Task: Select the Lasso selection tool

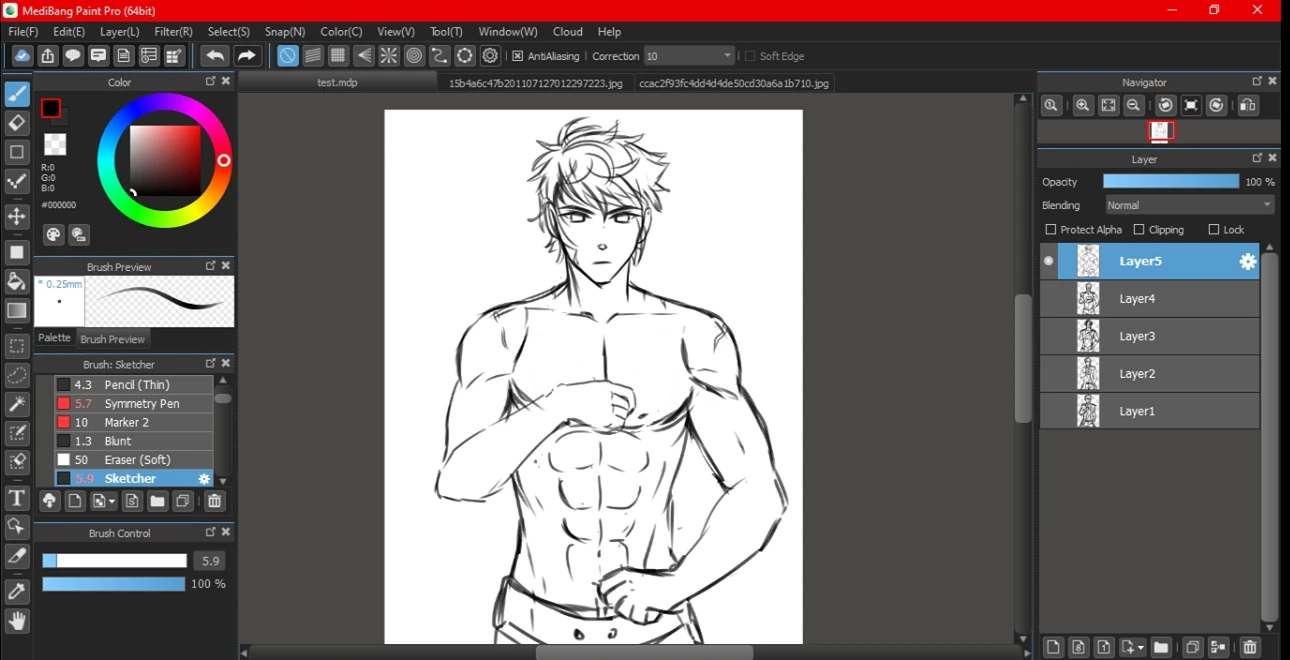Action: tap(17, 375)
